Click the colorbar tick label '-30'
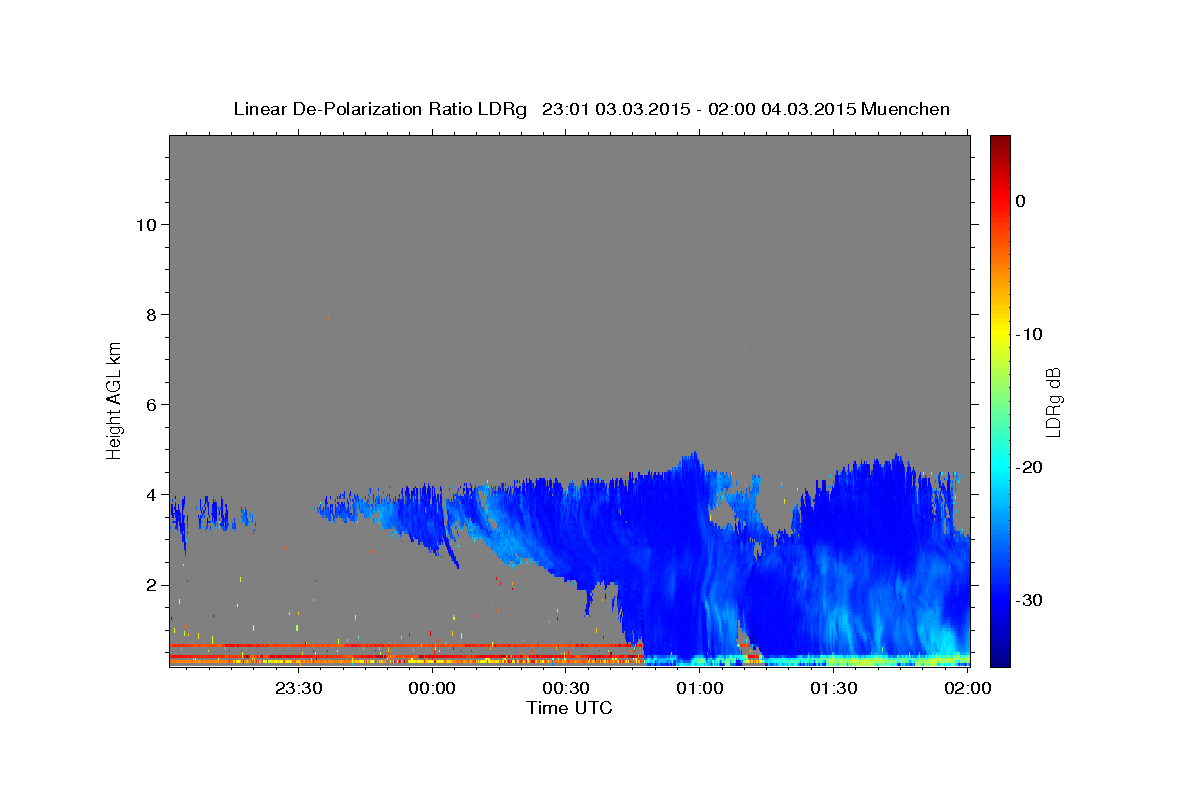The image size is (1200, 800). (1028, 600)
